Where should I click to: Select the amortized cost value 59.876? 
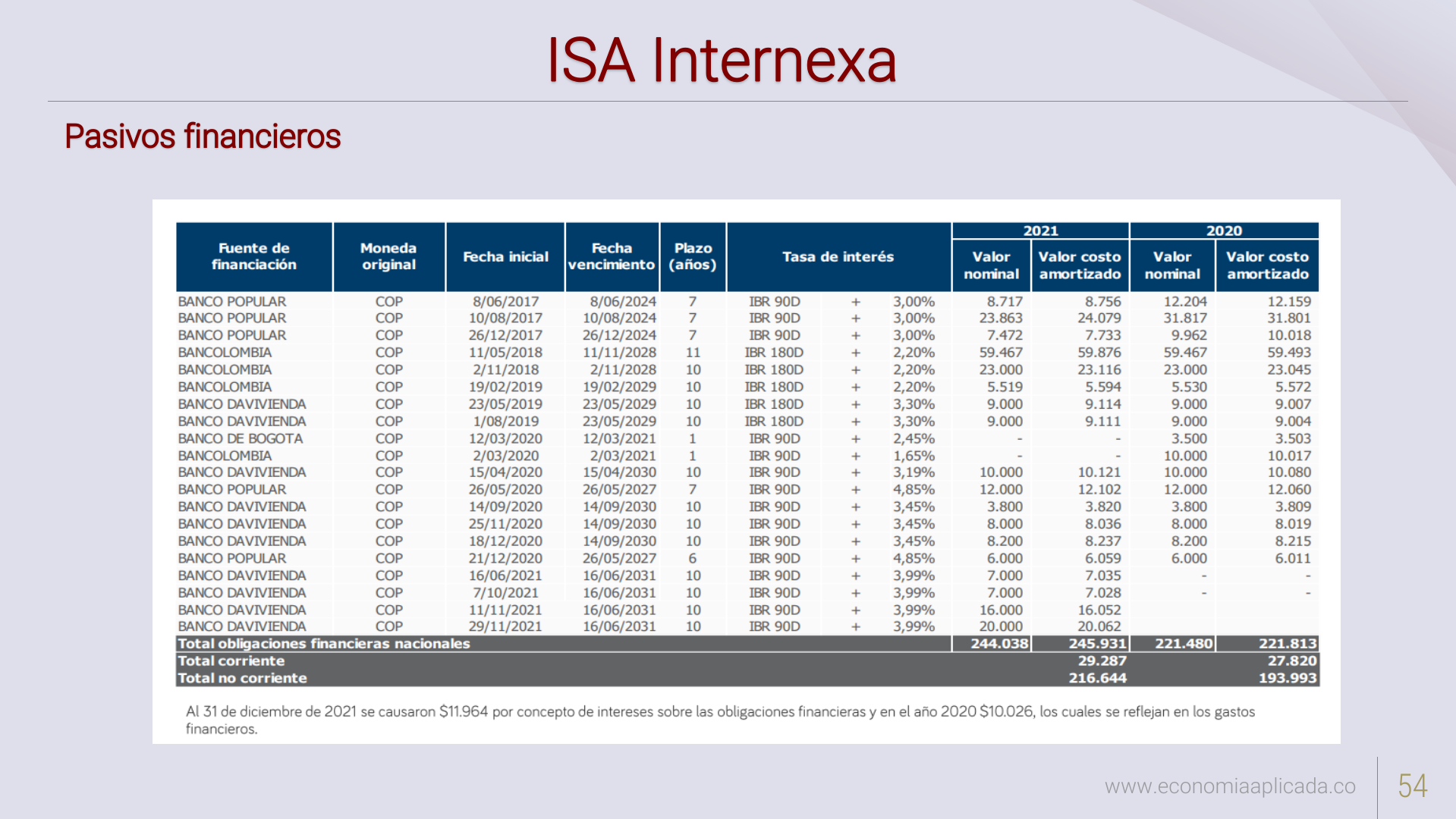[x=1099, y=353]
